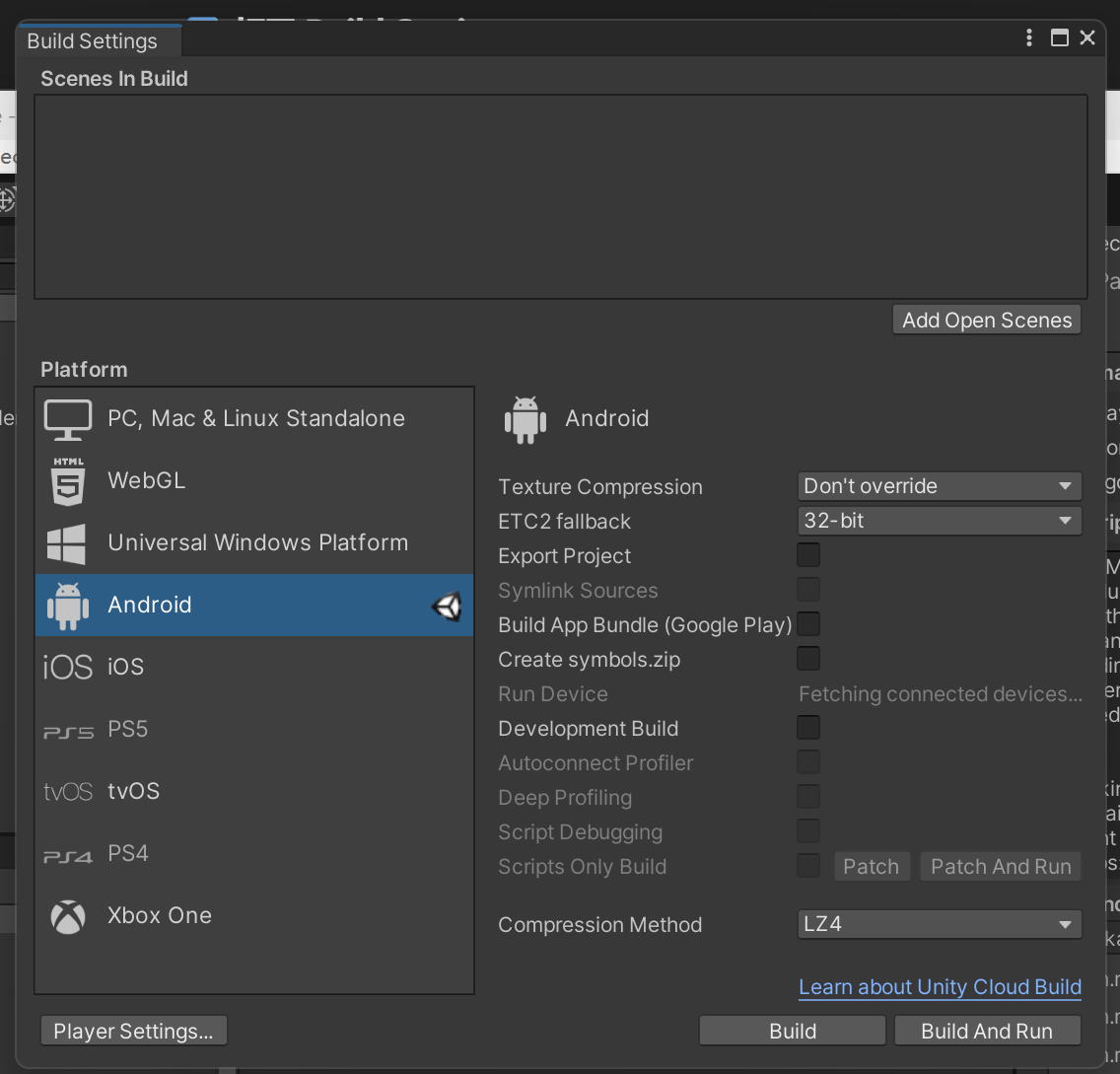The width and height of the screenshot is (1120, 1074).
Task: Select PS4 in the platform list
Action: [x=128, y=853]
